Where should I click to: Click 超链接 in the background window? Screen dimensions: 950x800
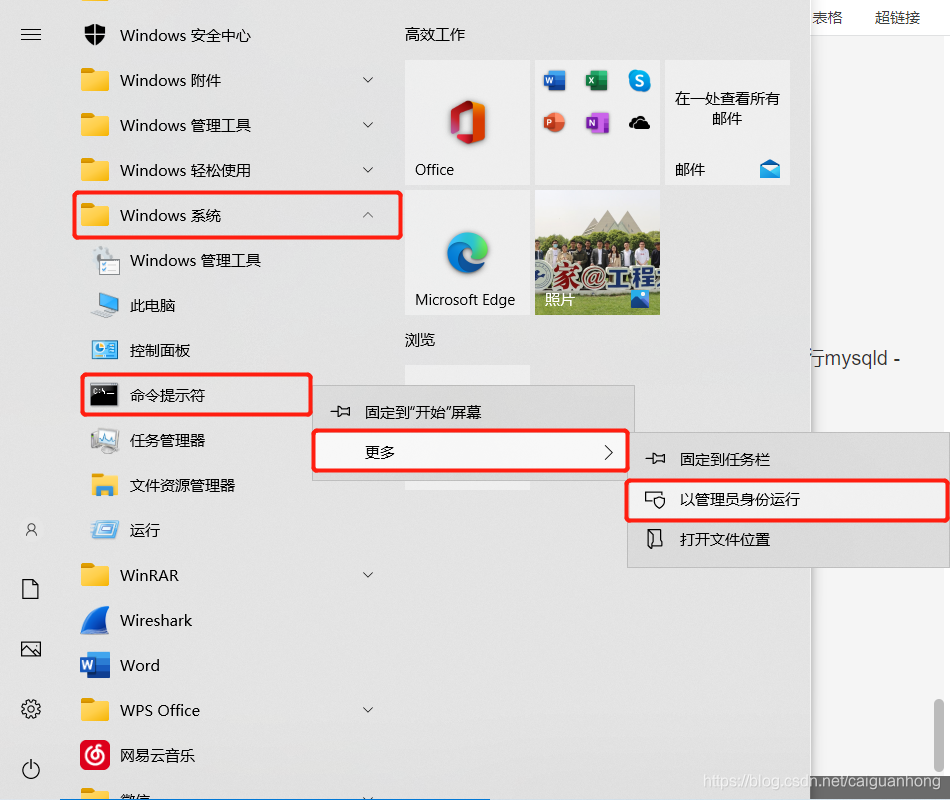pos(897,18)
